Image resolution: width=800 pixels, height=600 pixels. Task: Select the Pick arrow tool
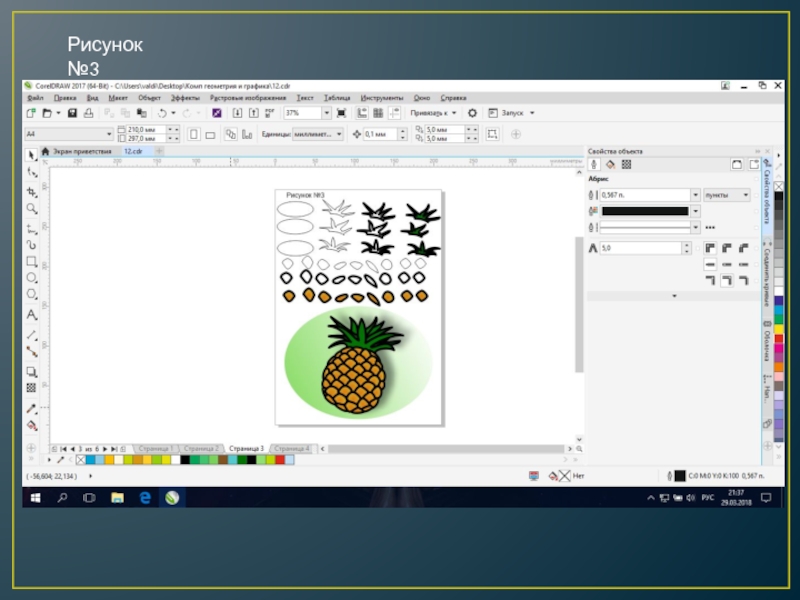[x=32, y=155]
